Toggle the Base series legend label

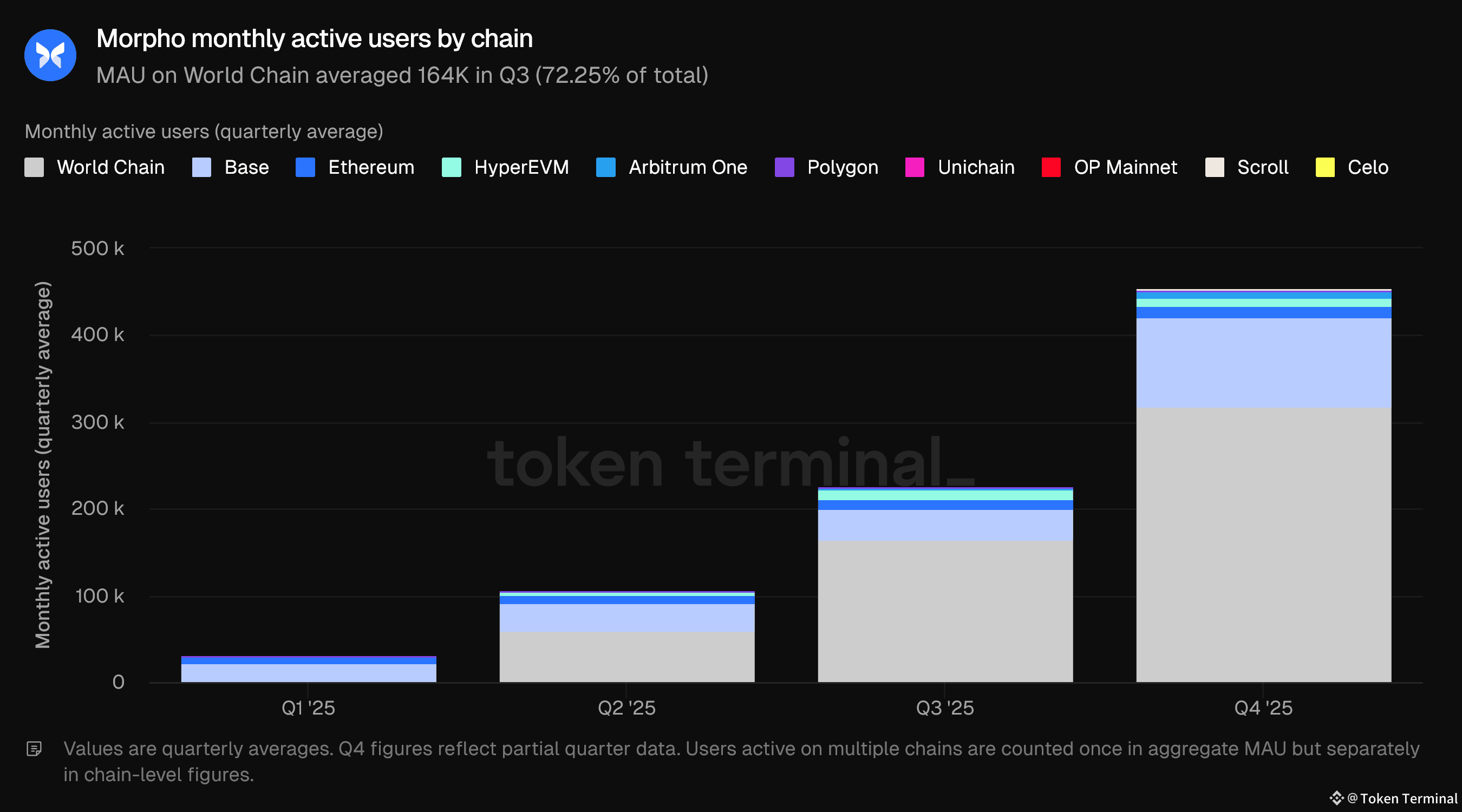click(246, 167)
